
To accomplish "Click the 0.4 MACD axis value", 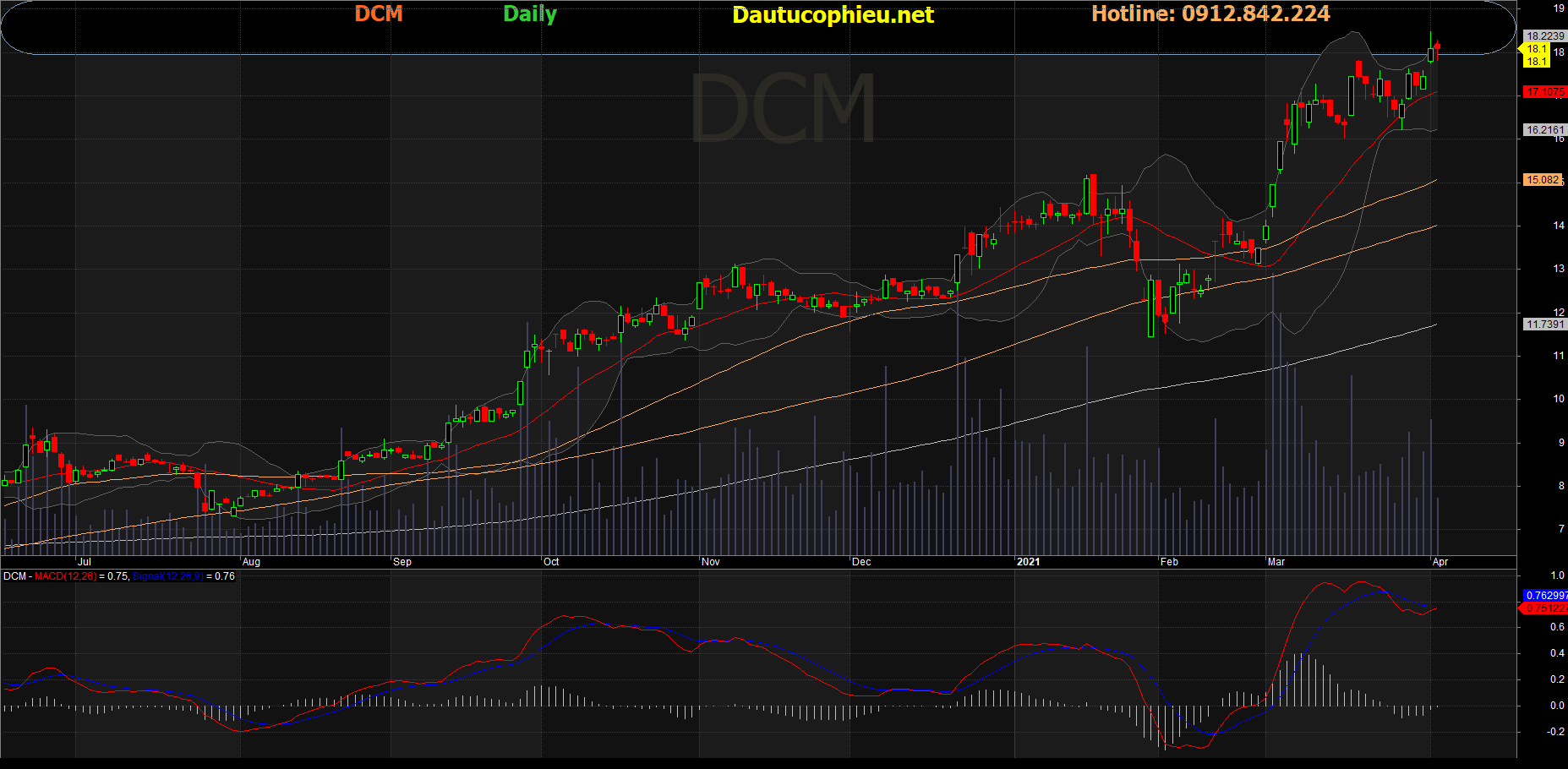I will tap(1558, 653).
